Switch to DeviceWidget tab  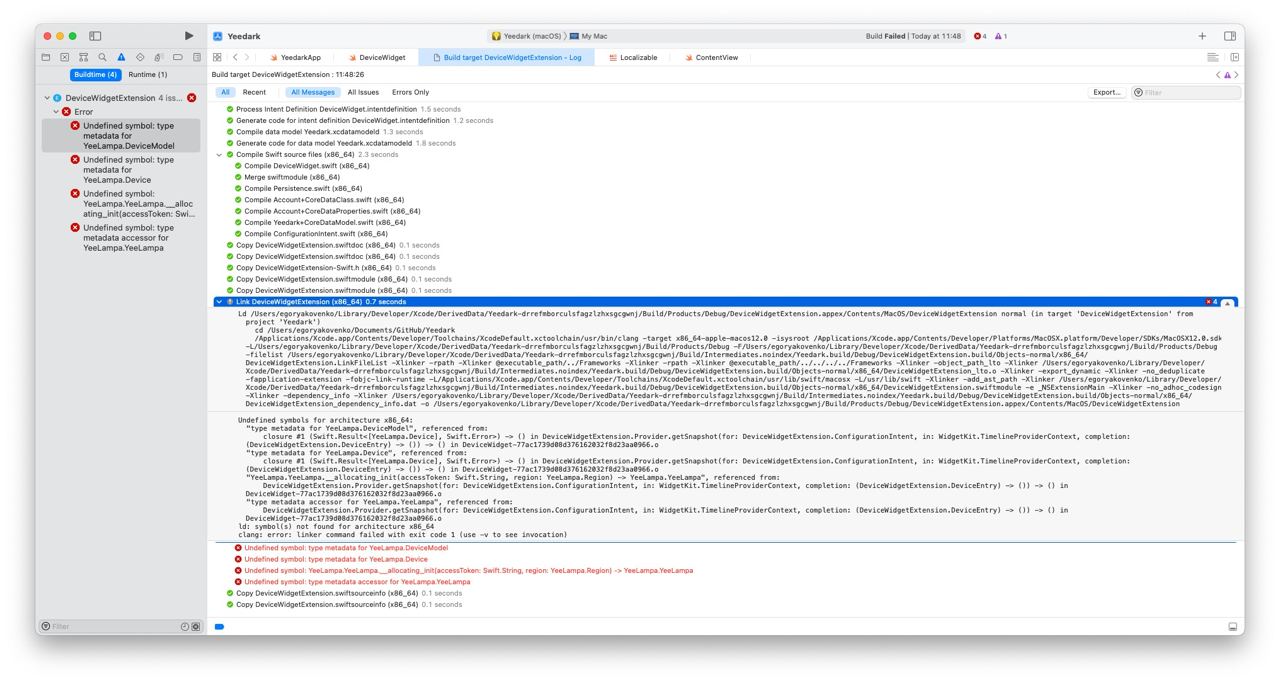coord(376,57)
